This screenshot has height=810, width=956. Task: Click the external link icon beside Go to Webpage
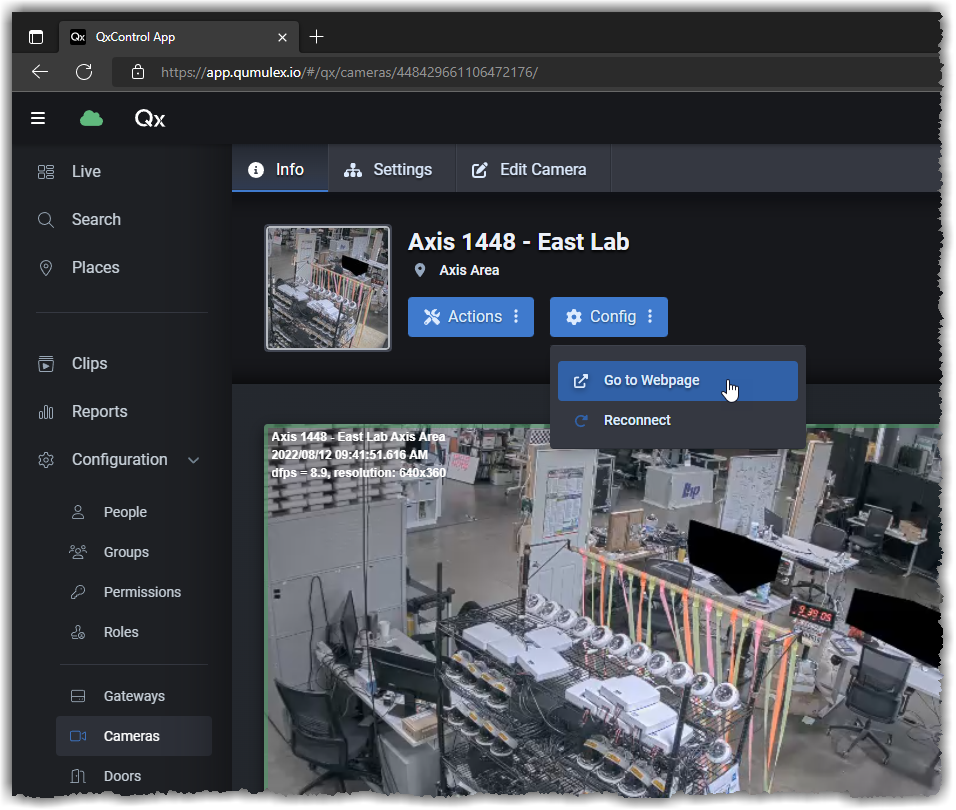pyautogui.click(x=581, y=381)
